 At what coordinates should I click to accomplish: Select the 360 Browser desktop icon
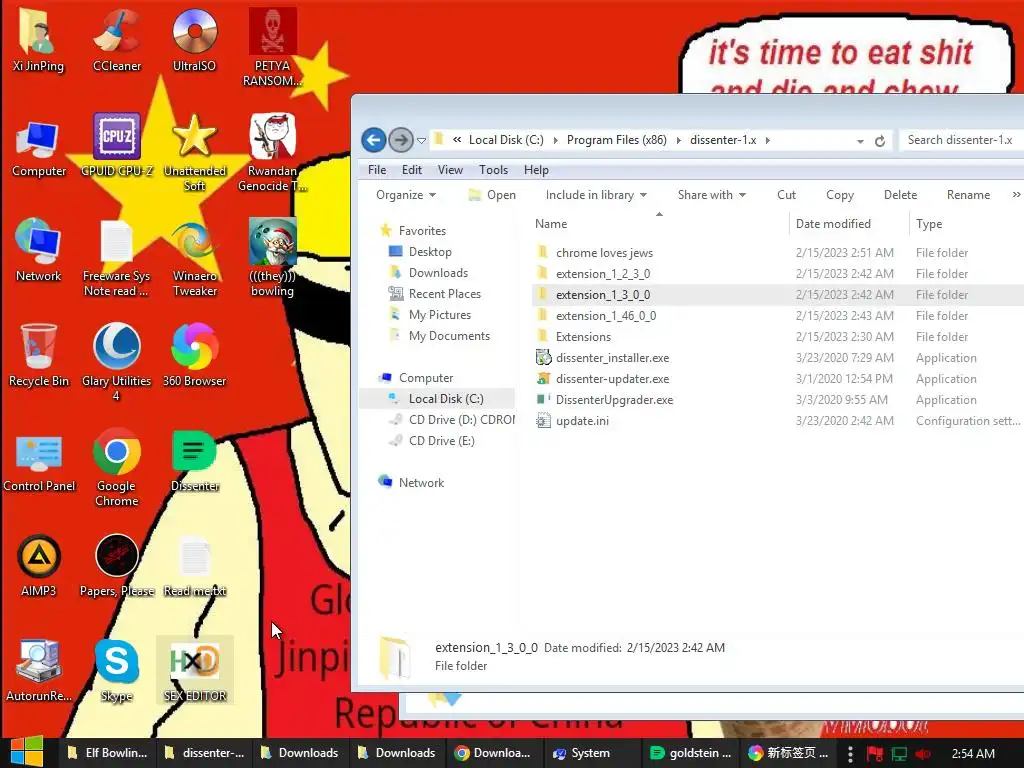click(x=195, y=355)
